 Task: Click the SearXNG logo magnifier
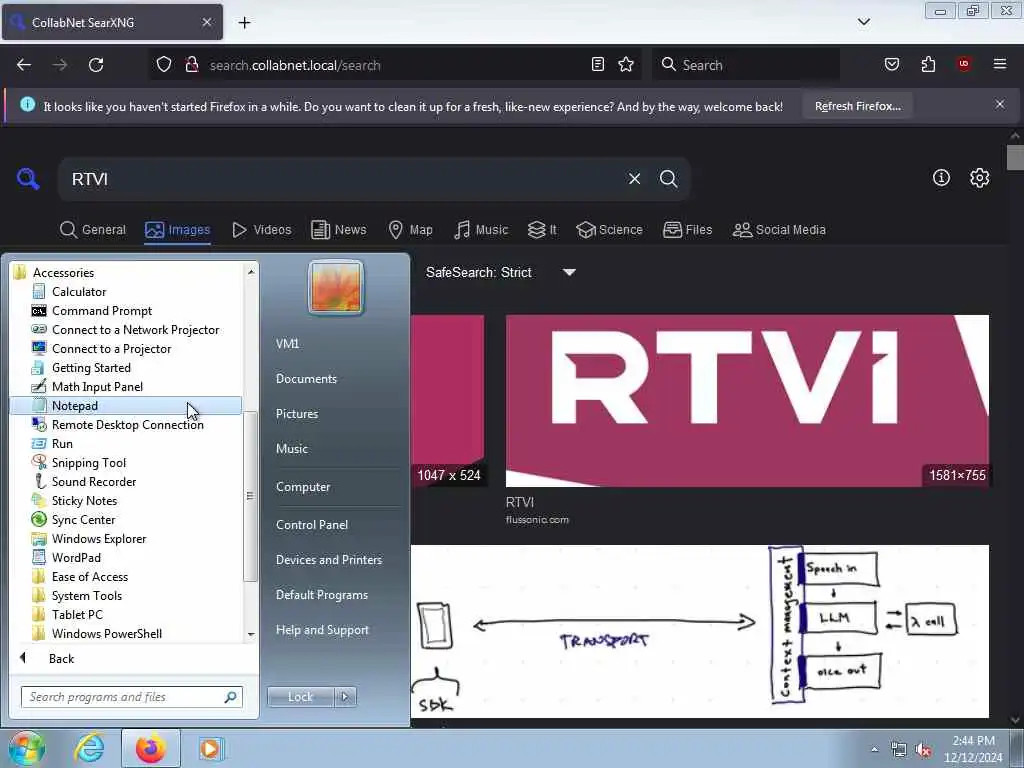[x=28, y=178]
